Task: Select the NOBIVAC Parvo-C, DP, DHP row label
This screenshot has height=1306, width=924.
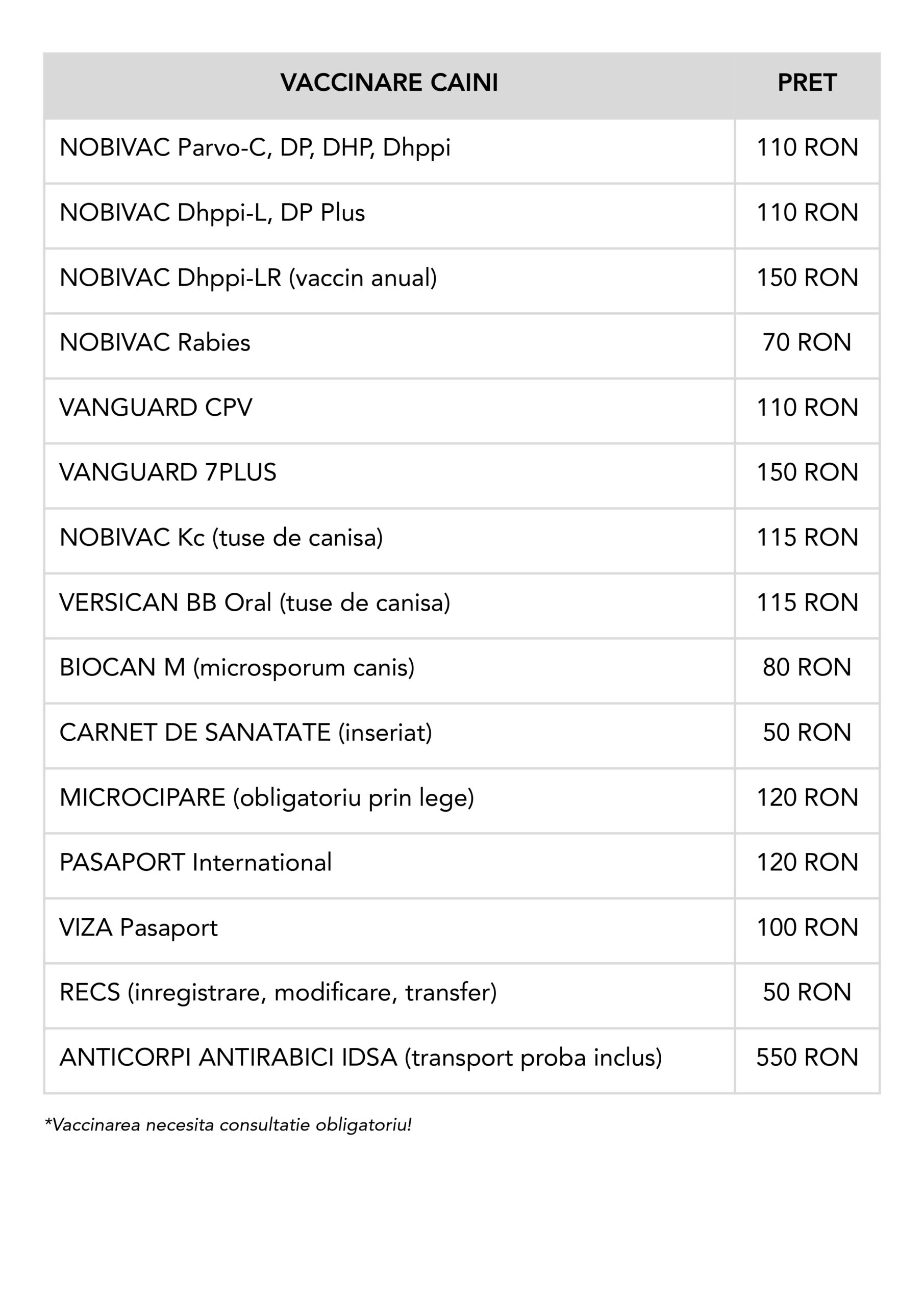Action: click(x=255, y=148)
